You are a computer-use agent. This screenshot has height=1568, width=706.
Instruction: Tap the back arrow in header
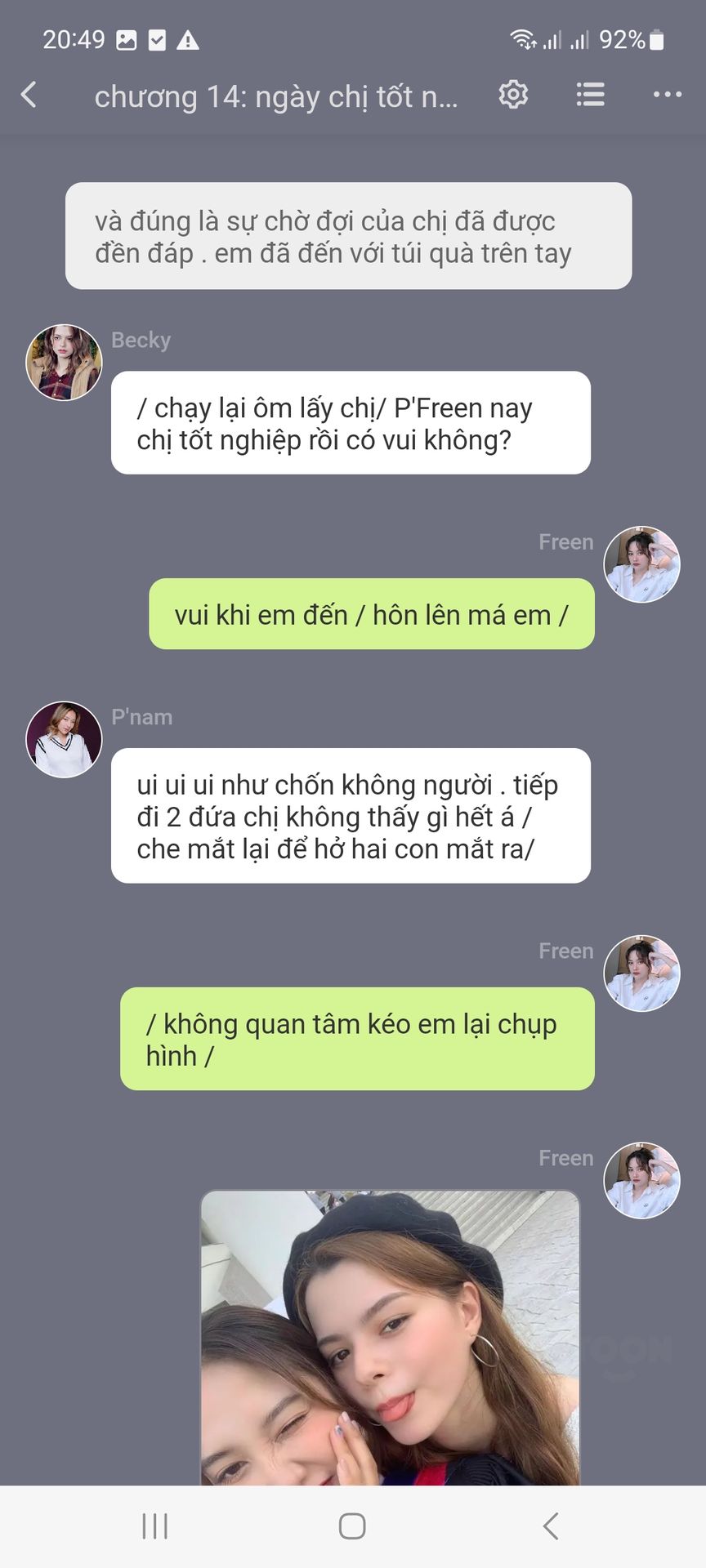29,96
